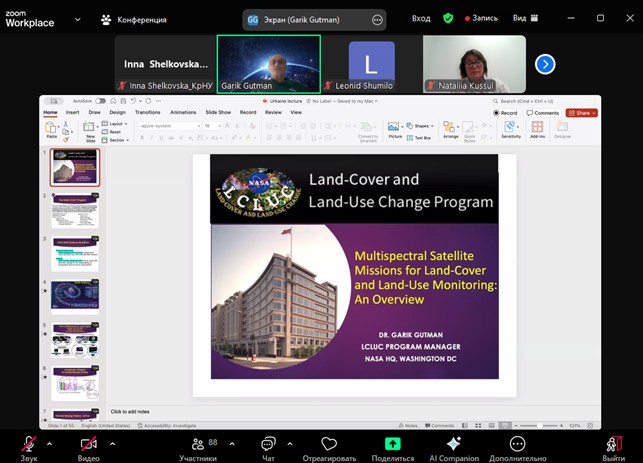The height and width of the screenshot is (463, 643).
Task: Click the Cut scissors icon
Action: pos(65,124)
